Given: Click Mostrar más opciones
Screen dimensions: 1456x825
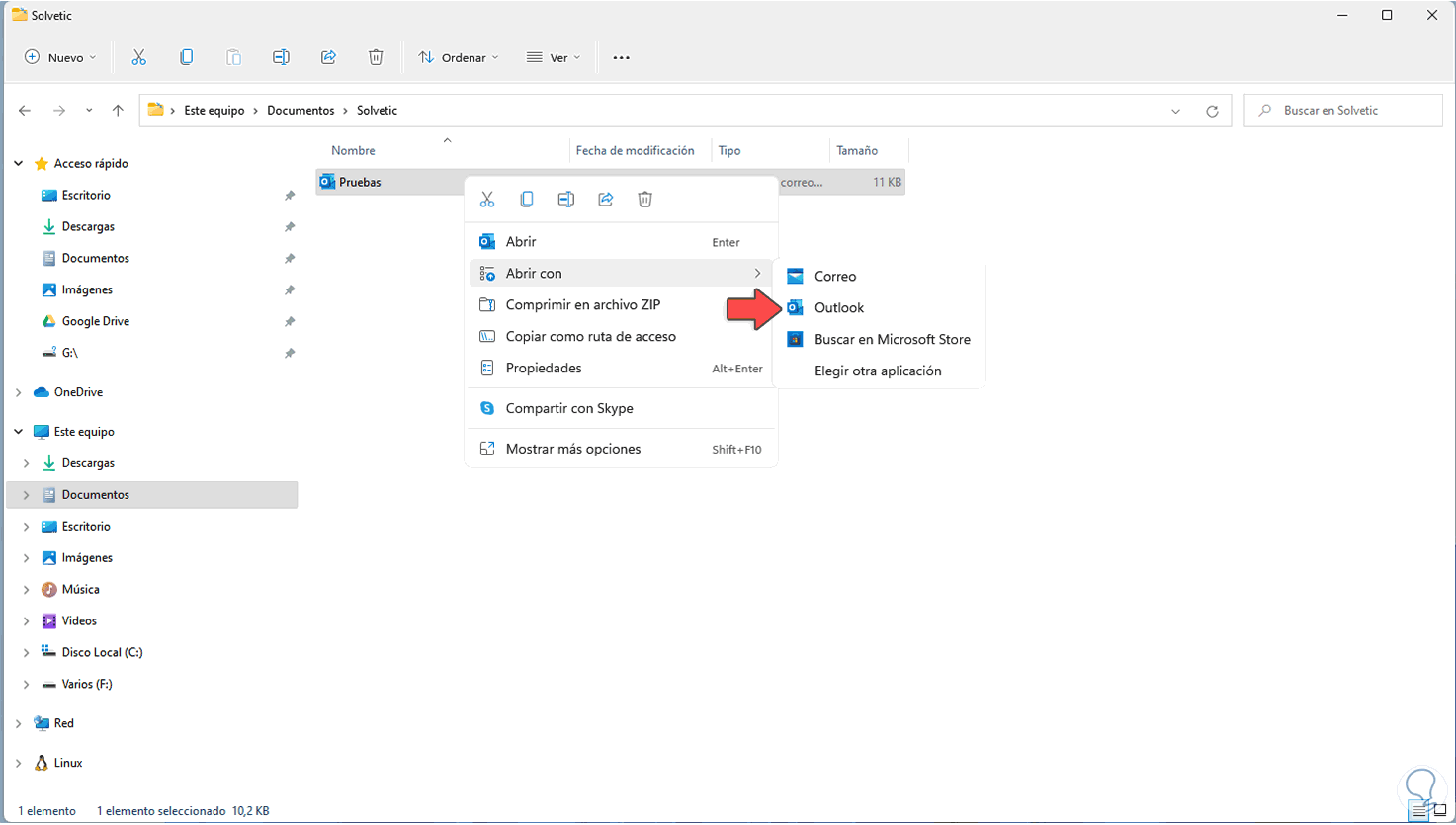Looking at the screenshot, I should point(621,449).
